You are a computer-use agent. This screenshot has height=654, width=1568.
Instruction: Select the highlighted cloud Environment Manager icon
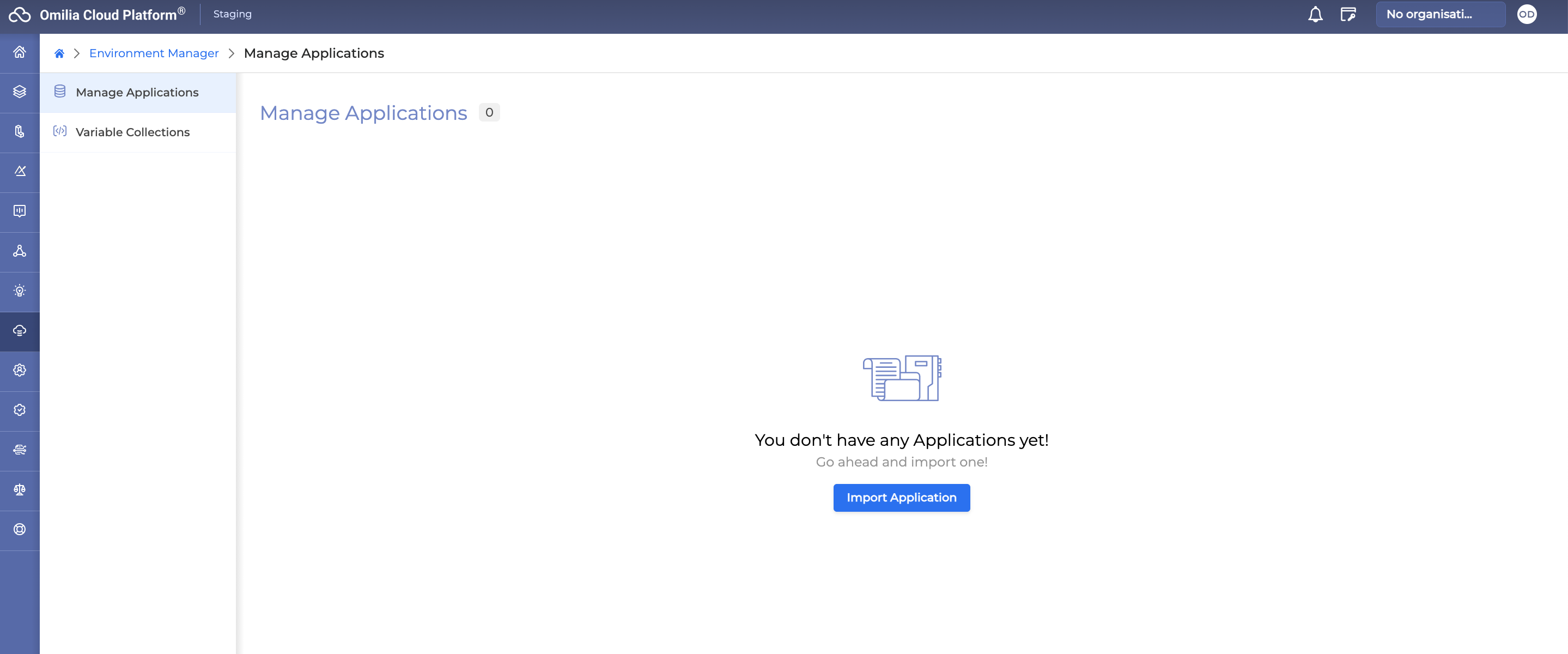pos(19,331)
